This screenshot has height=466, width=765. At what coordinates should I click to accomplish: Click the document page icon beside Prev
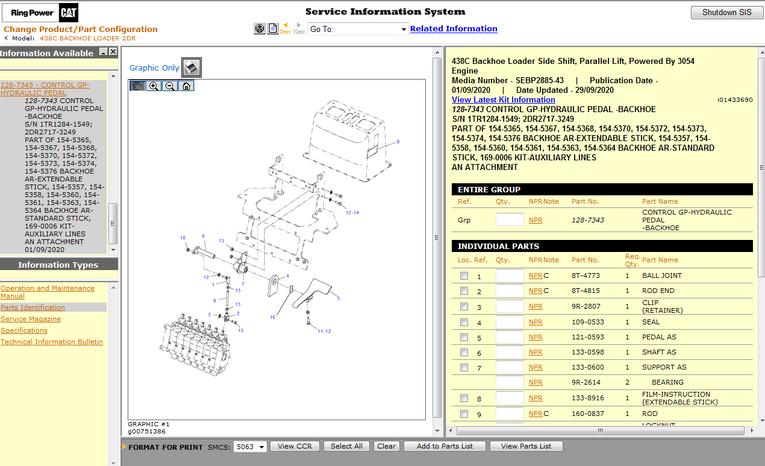[x=273, y=29]
